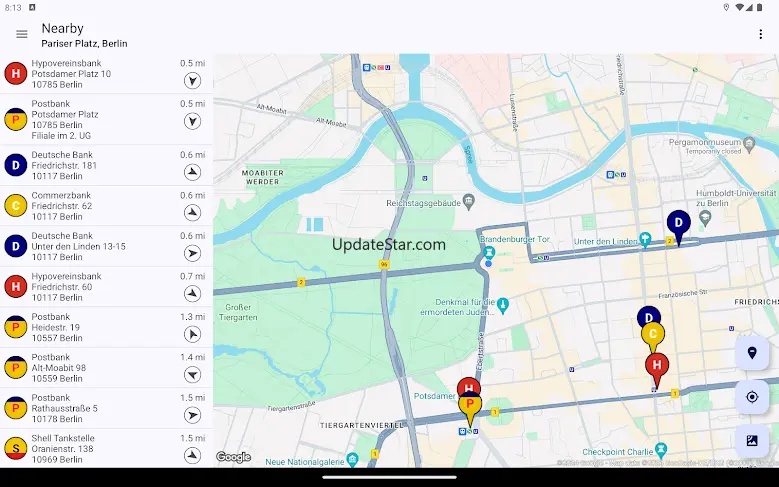The height and width of the screenshot is (487, 779).
Task: Tap the direction arrow for Commerzbank Friedrichstr. 62
Action: (x=192, y=213)
